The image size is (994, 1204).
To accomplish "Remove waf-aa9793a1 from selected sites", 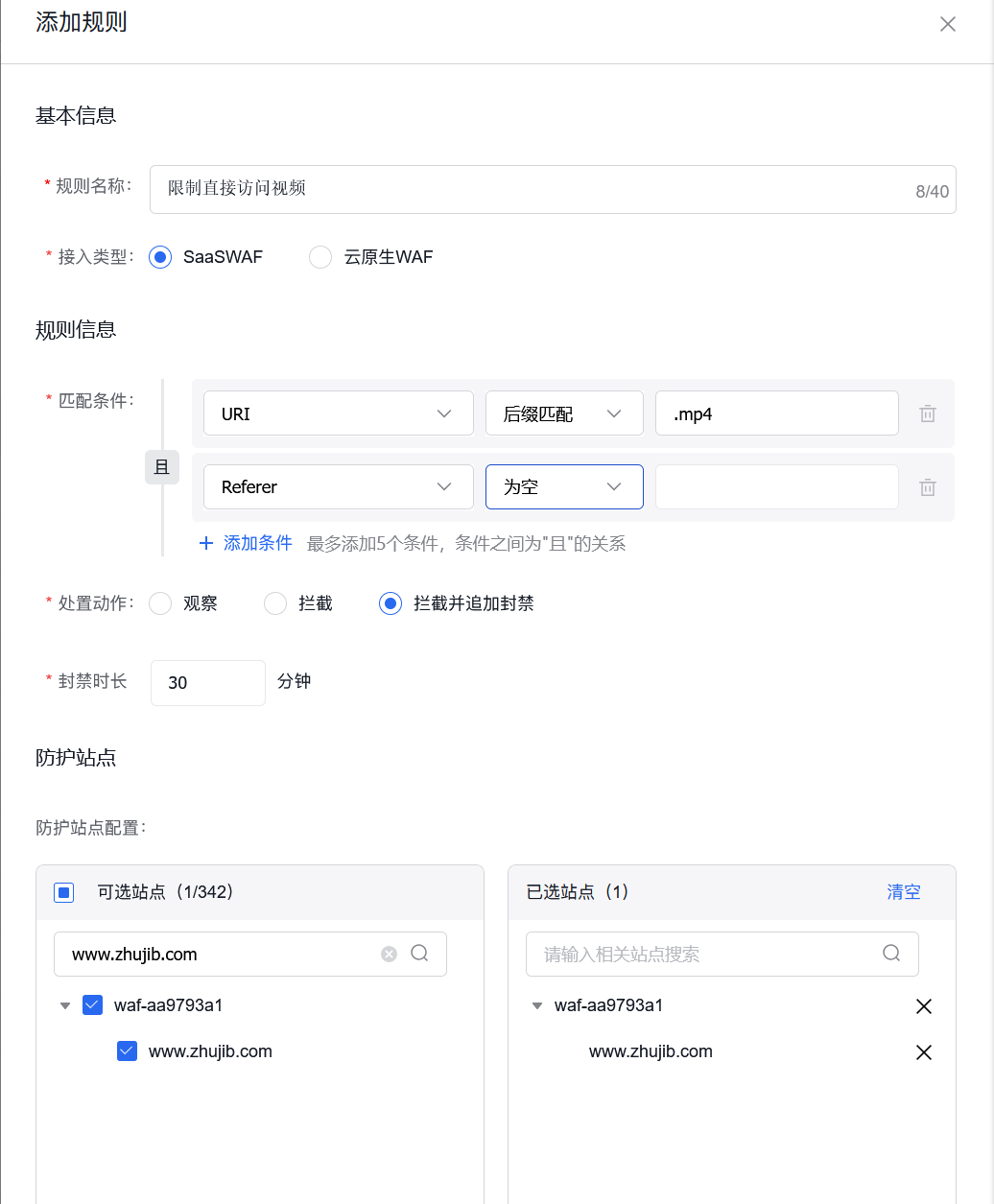I will (x=924, y=1006).
